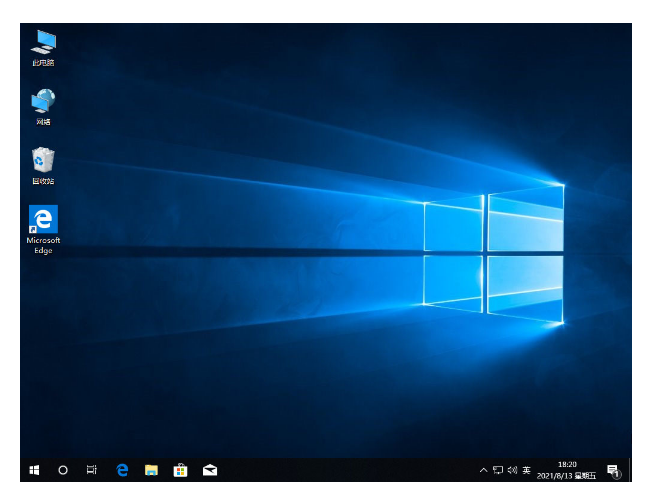Click the Microsoft Edge label text on desktop

[x=43, y=245]
